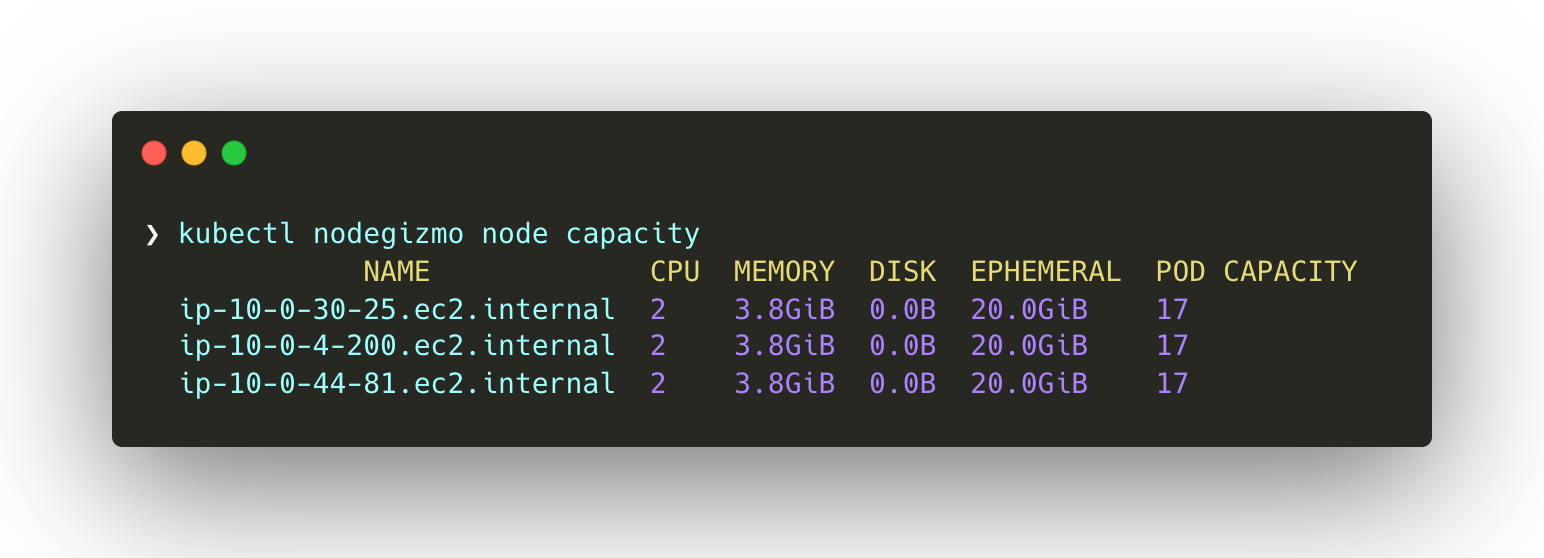Click the red close window button

pos(154,153)
